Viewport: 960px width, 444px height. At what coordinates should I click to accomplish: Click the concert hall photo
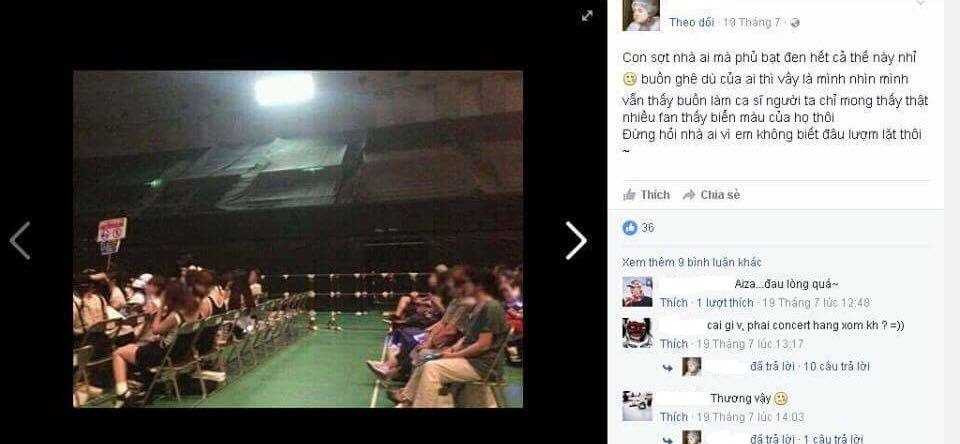point(298,239)
